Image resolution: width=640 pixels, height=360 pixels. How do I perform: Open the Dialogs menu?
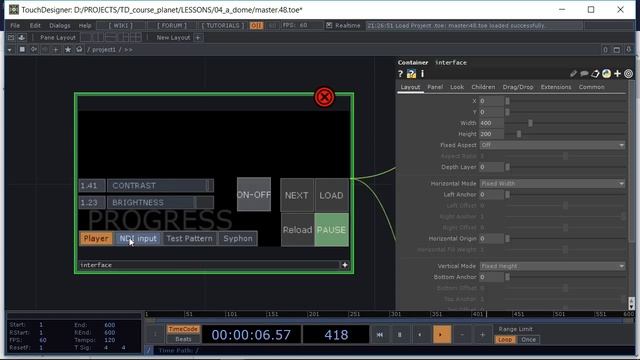[x=60, y=25]
